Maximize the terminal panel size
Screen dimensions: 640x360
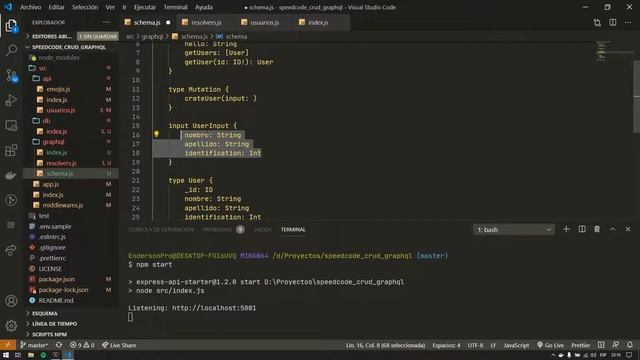click(613, 229)
